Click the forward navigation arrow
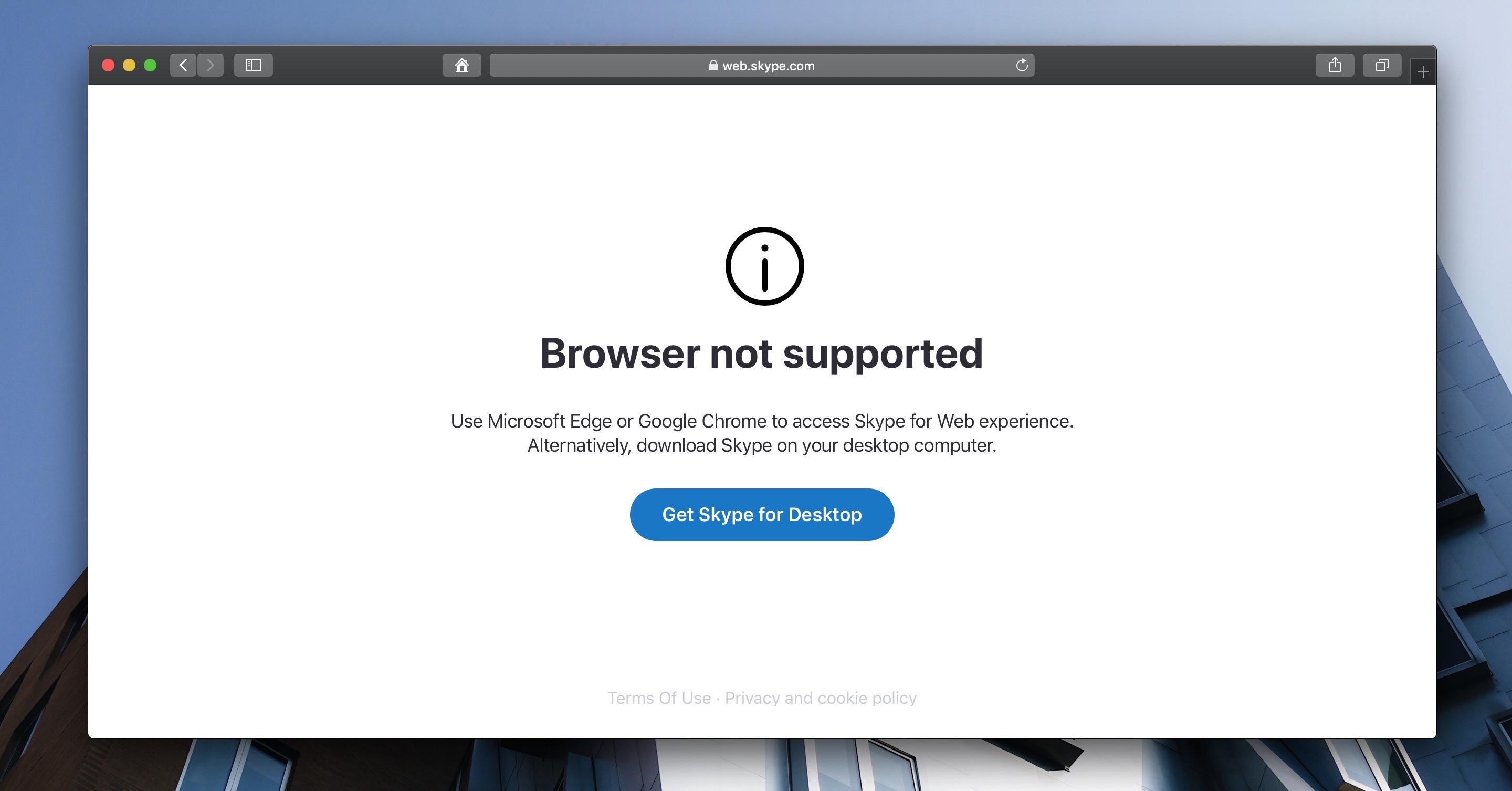Viewport: 1512px width, 791px height. pos(210,65)
